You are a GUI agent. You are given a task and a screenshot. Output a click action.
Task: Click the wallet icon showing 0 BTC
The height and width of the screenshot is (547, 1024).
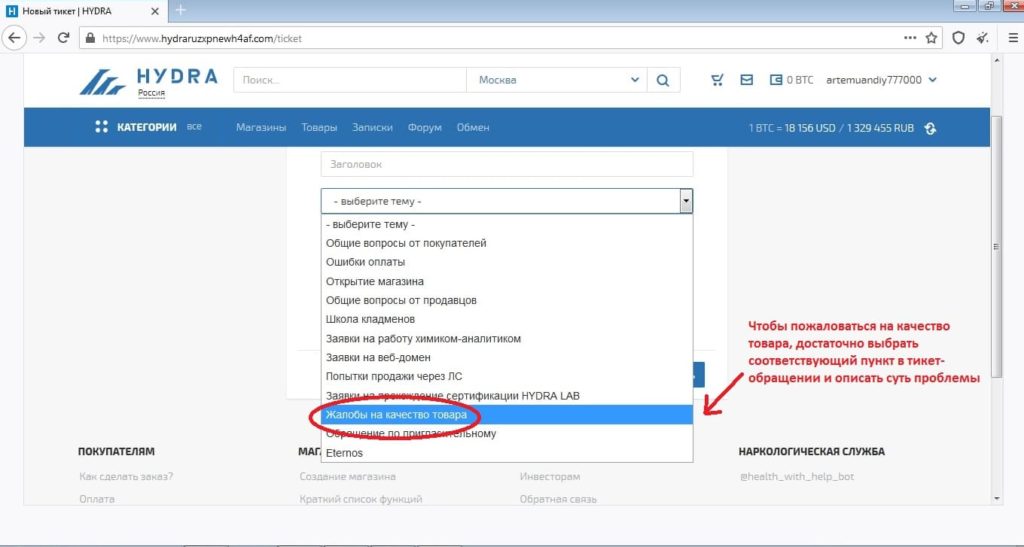(776, 80)
